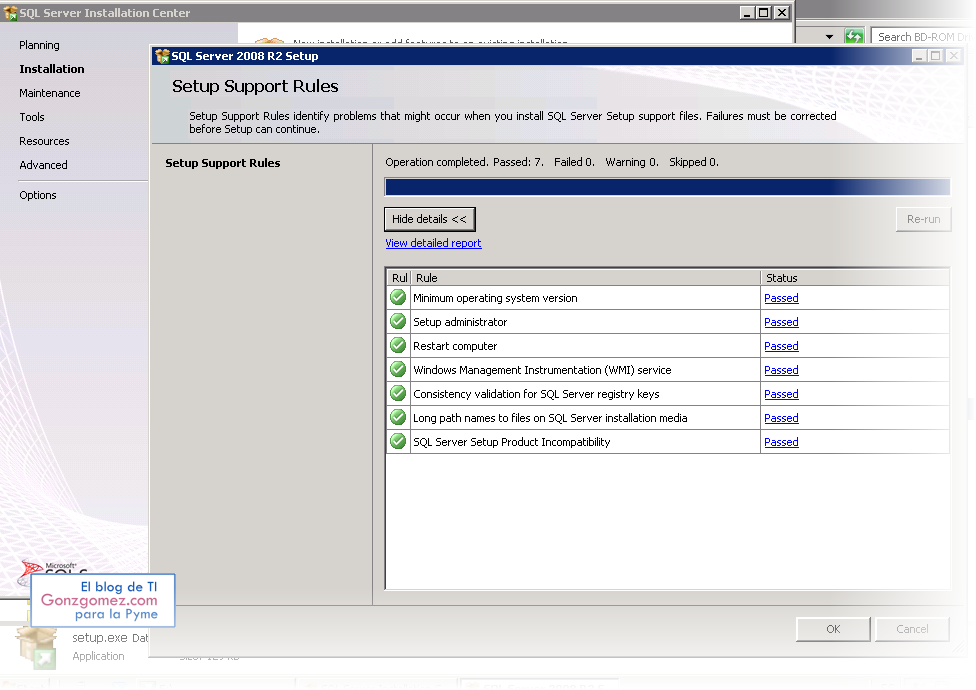Click green check icon for WMI service rule
Screen dimensions: 976x690
click(x=398, y=369)
